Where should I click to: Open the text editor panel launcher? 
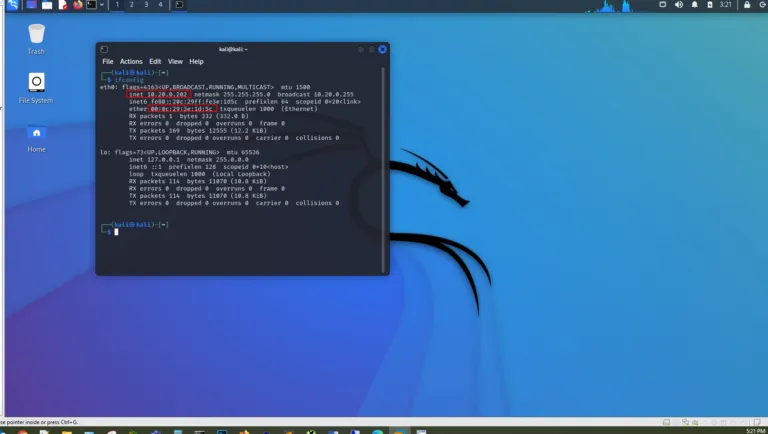pyautogui.click(x=63, y=5)
